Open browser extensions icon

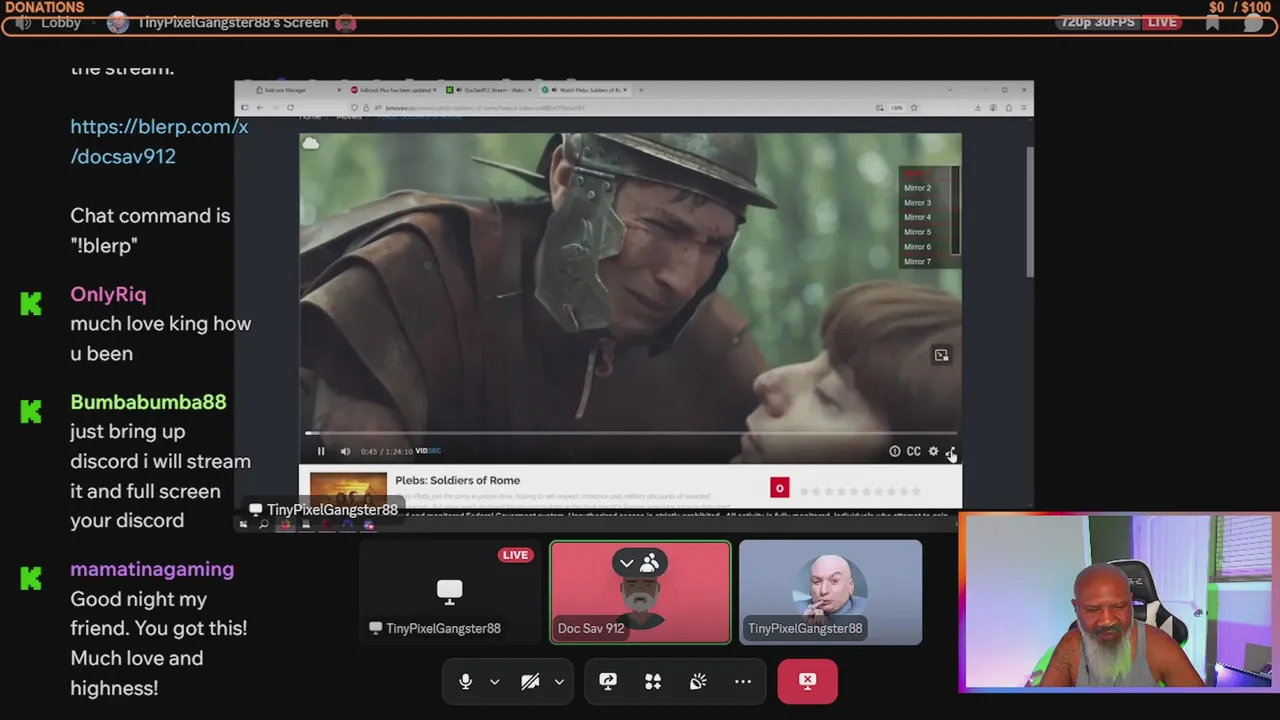(x=1009, y=108)
